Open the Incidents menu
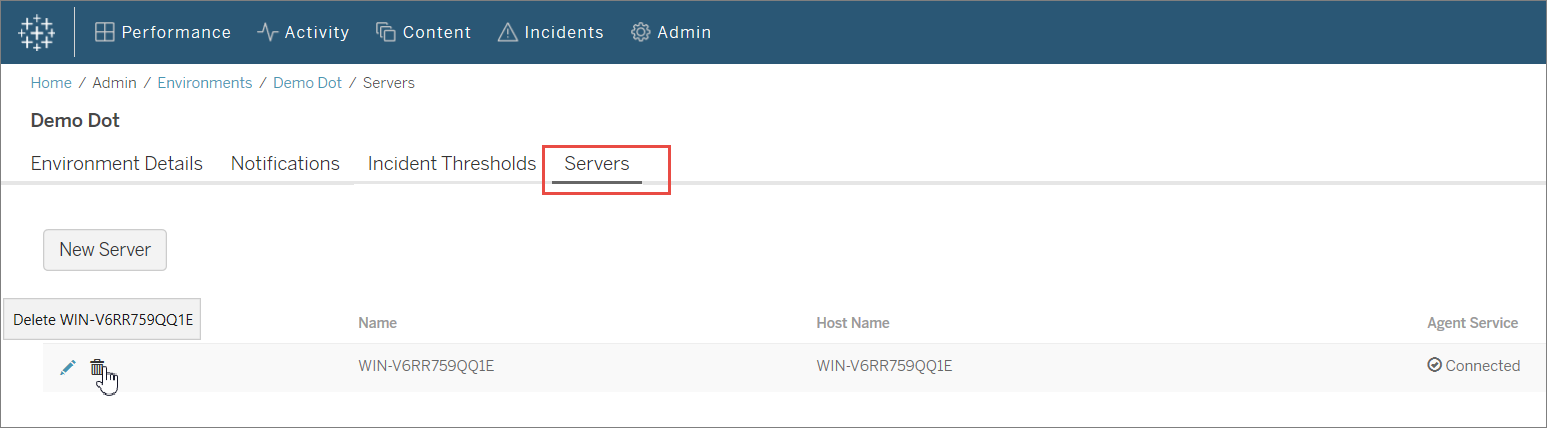Screen dimensions: 1547x428 click(x=551, y=32)
